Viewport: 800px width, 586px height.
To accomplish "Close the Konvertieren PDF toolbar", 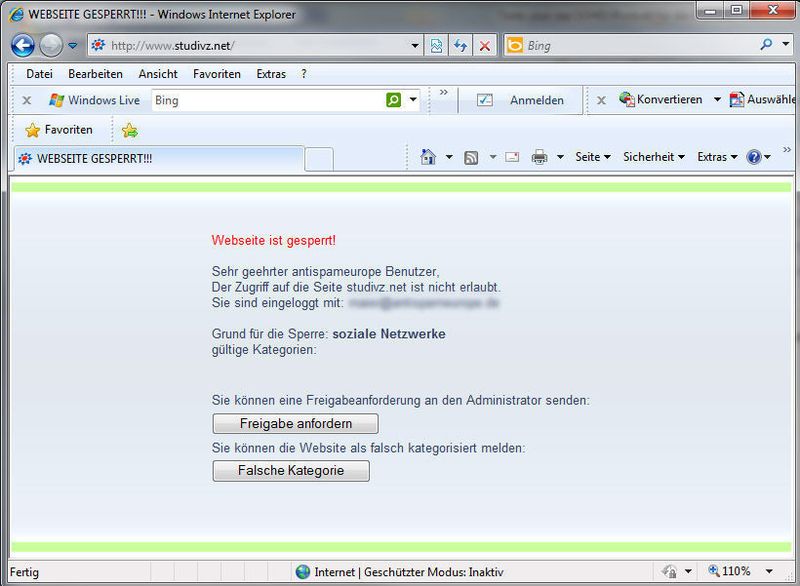I will [x=602, y=100].
